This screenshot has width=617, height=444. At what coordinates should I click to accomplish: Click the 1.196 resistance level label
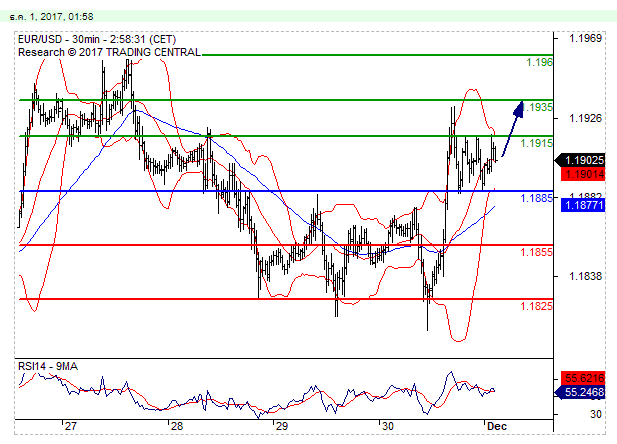539,62
